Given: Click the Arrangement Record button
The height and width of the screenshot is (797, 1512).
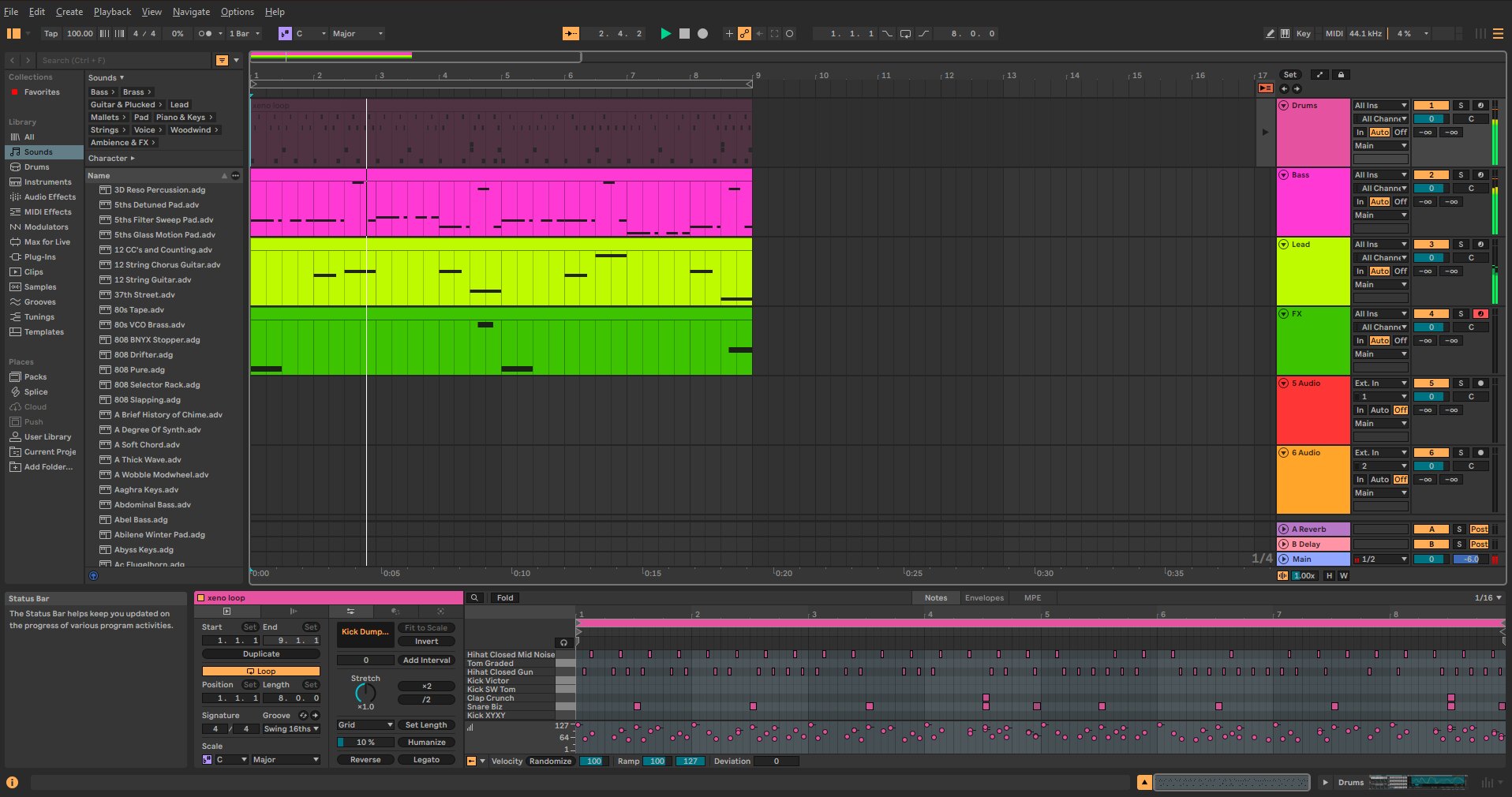Looking at the screenshot, I should click(x=703, y=34).
